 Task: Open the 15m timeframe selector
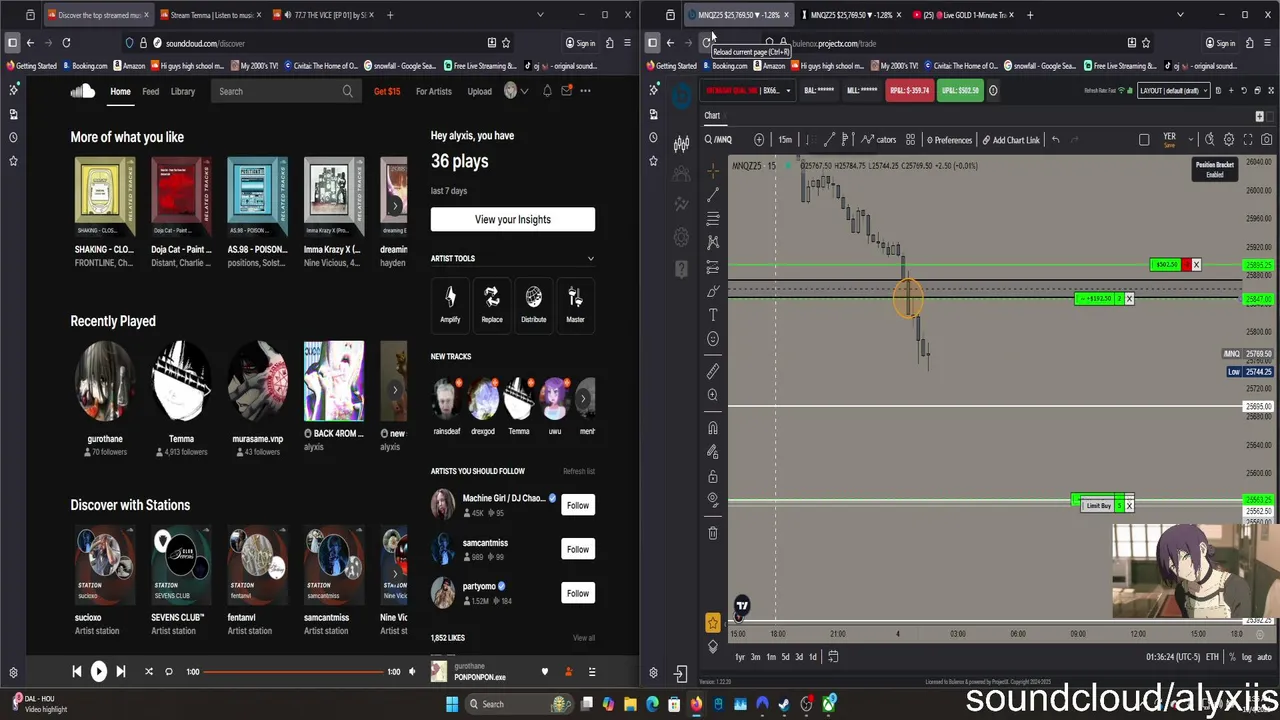(785, 140)
